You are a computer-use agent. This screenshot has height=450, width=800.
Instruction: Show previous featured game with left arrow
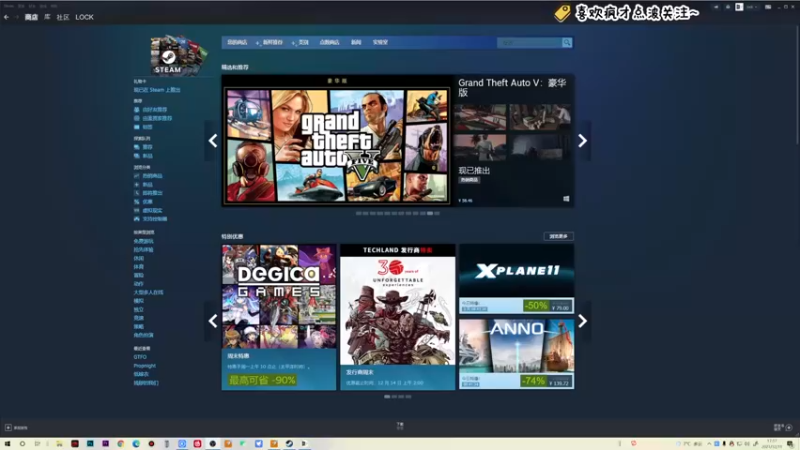click(213, 141)
